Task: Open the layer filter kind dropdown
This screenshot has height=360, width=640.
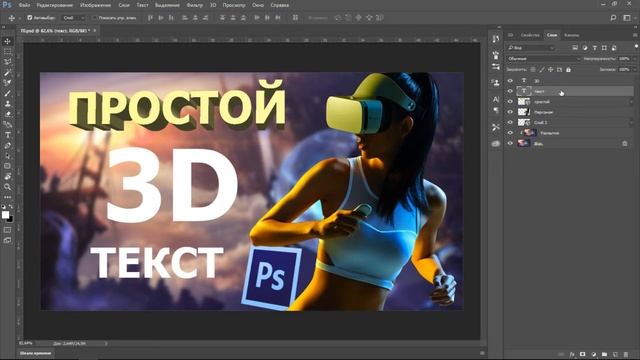Action: coord(531,48)
